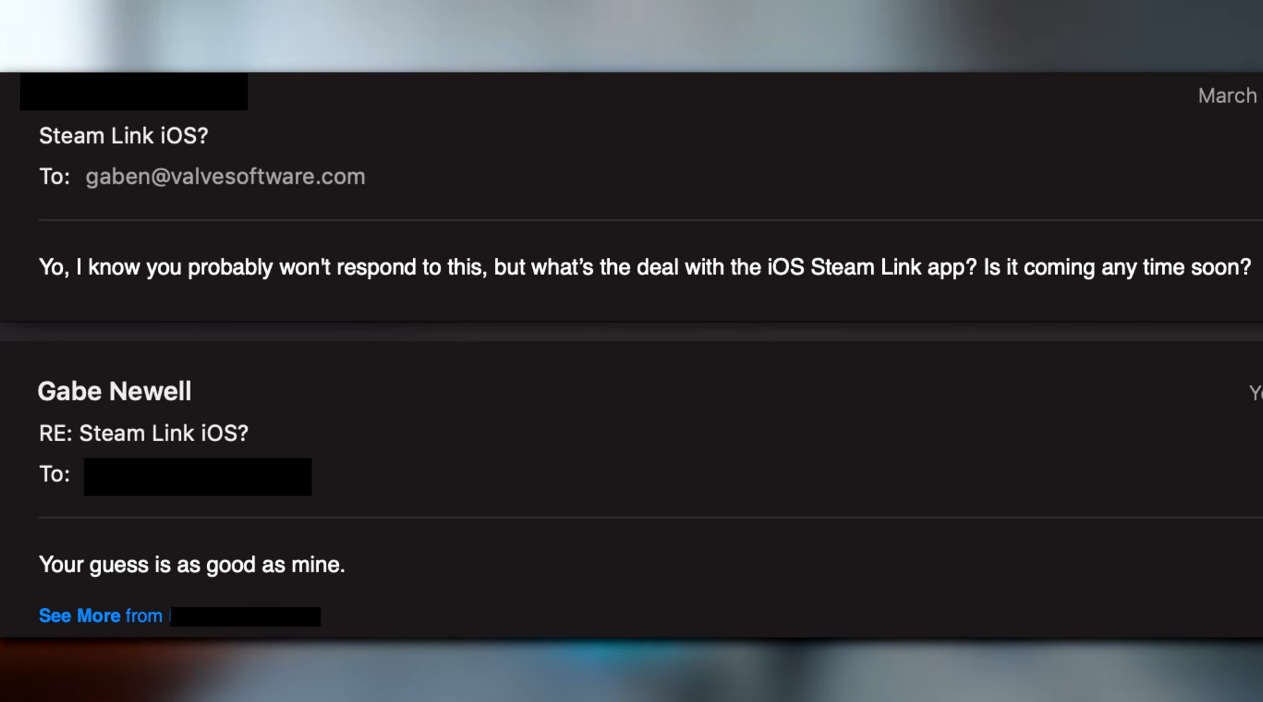This screenshot has height=702, width=1263.
Task: Click the "To:" label in Gabe Newell's reply
Action: tap(54, 474)
